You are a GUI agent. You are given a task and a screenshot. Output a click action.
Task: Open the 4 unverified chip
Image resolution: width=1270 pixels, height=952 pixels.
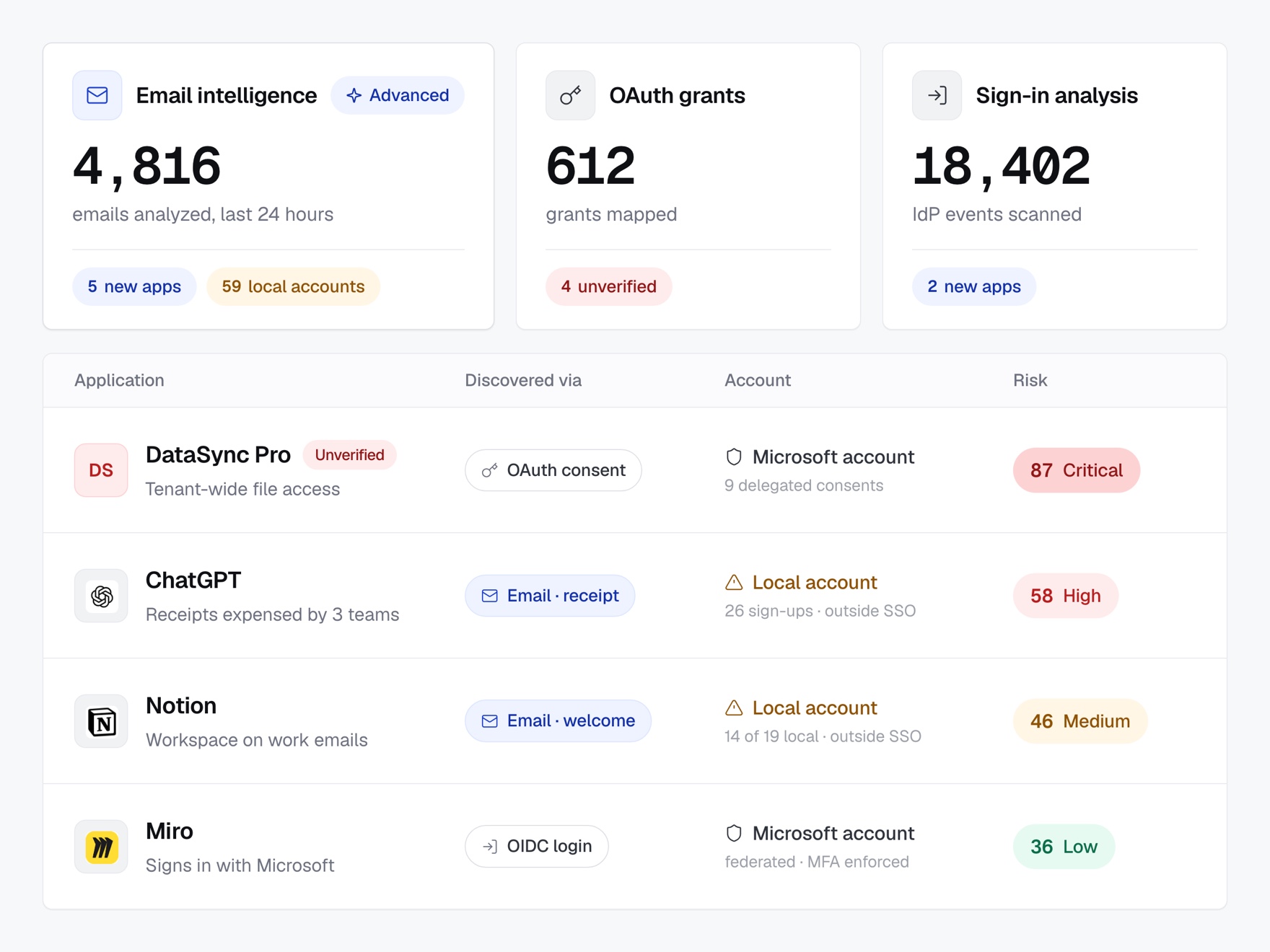(609, 286)
